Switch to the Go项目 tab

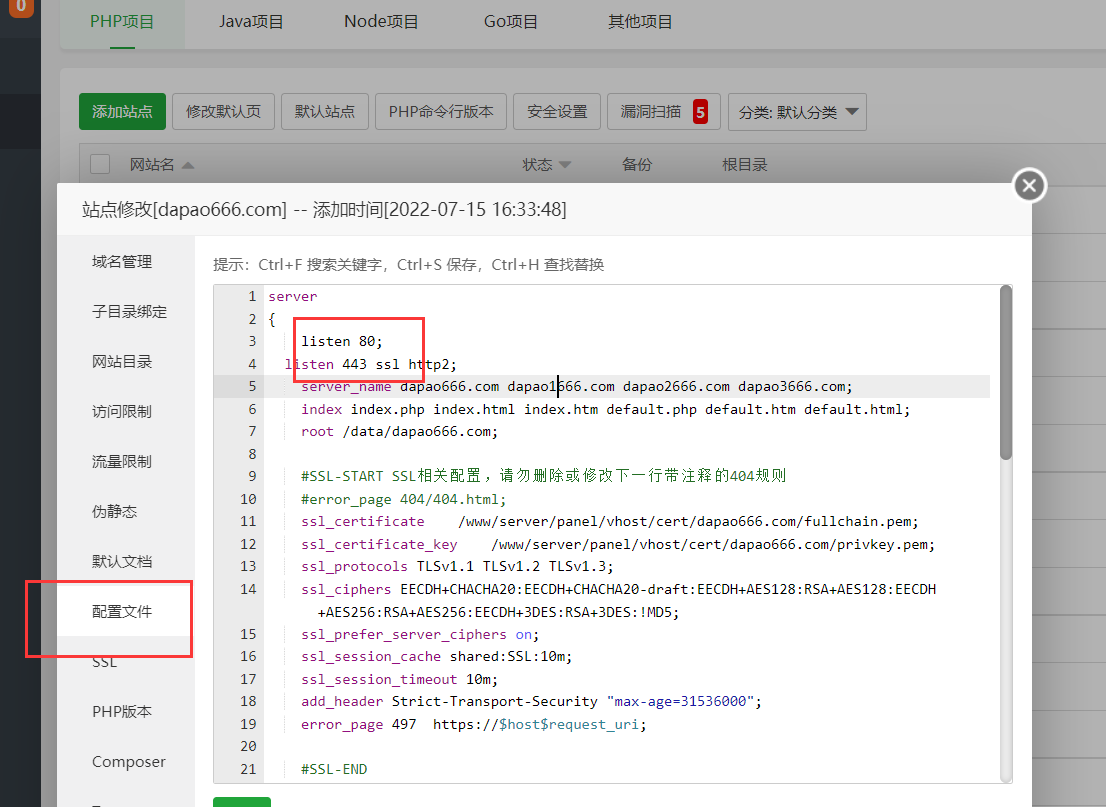[x=510, y=20]
